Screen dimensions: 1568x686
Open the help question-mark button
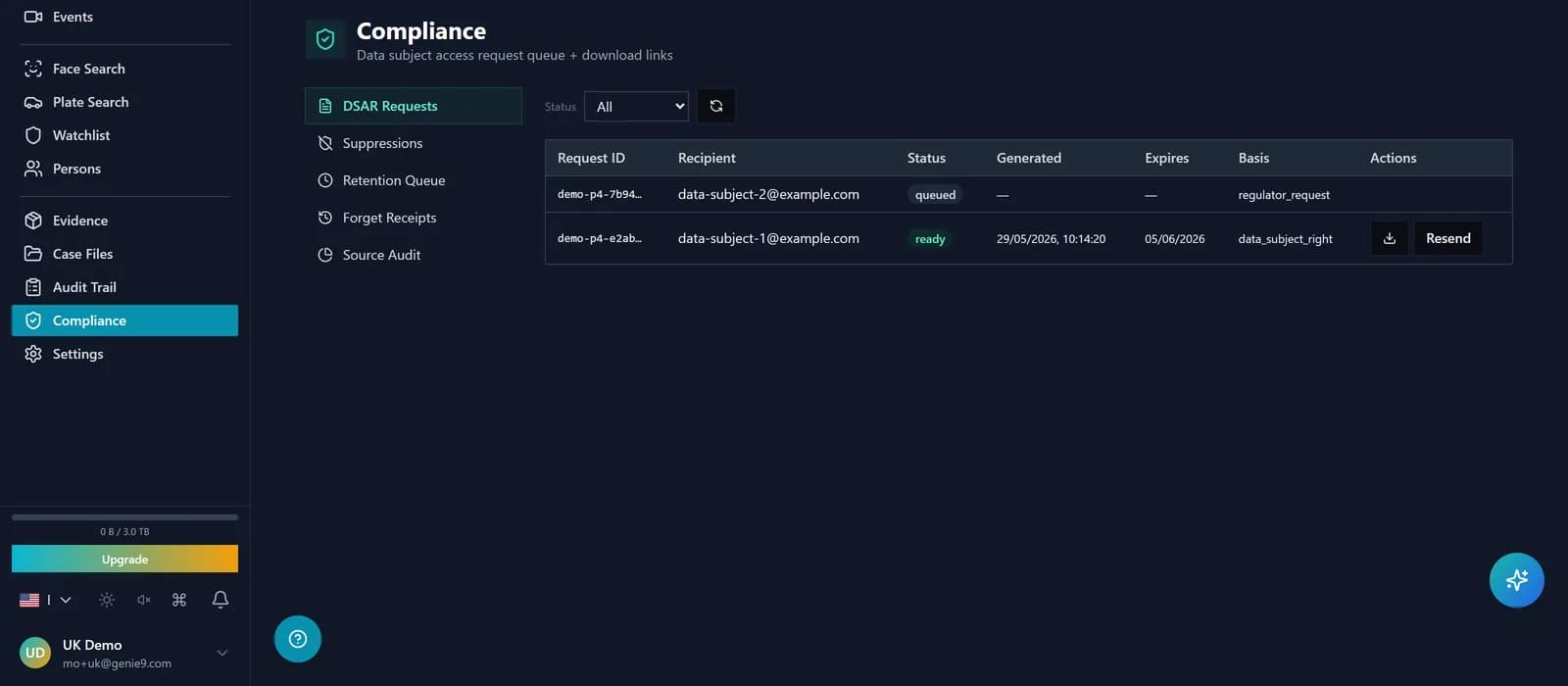point(298,639)
